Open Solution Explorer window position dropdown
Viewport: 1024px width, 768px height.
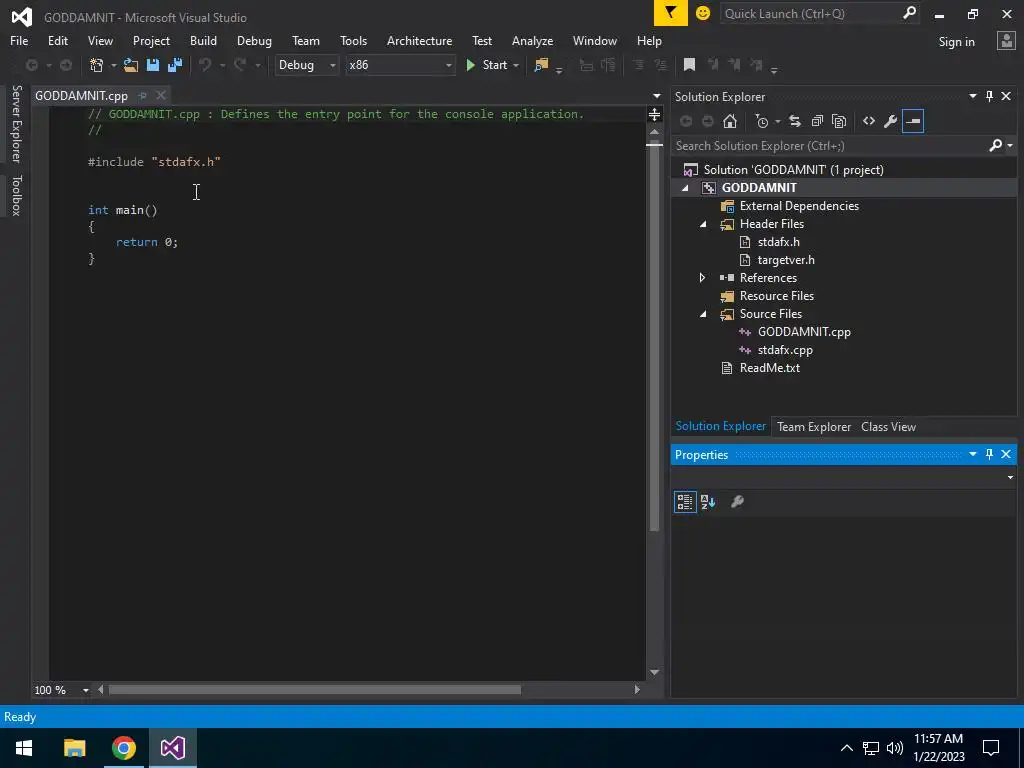[972, 96]
